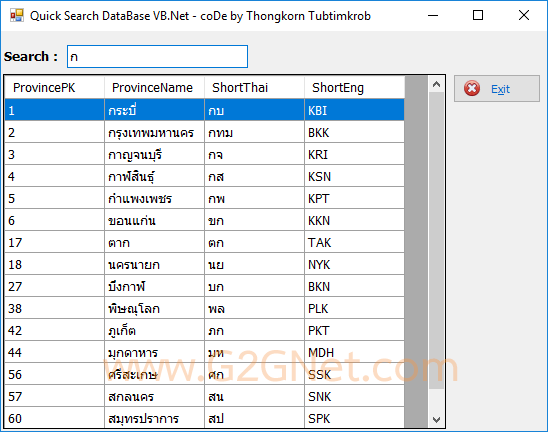Image resolution: width=548 pixels, height=432 pixels.
Task: Focus the Search text box
Action: [x=157, y=56]
